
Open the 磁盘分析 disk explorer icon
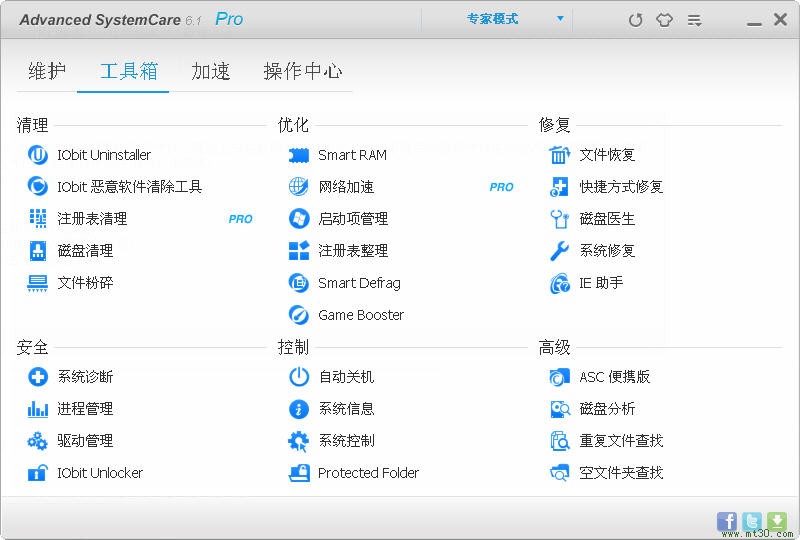[560, 409]
